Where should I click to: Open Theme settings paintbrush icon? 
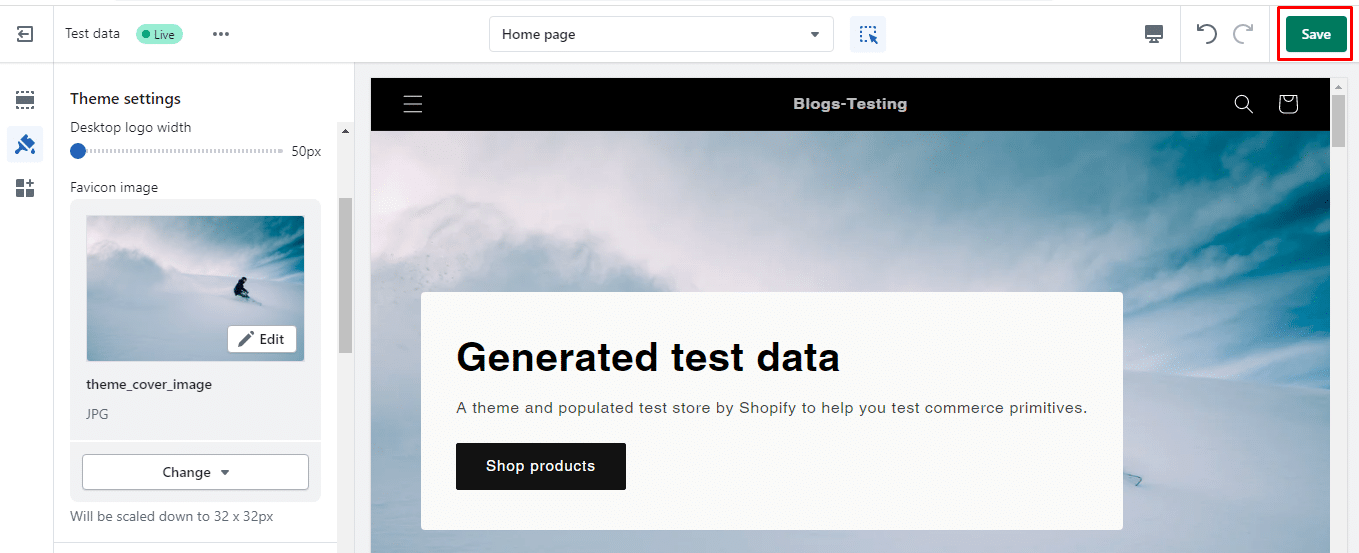(25, 145)
